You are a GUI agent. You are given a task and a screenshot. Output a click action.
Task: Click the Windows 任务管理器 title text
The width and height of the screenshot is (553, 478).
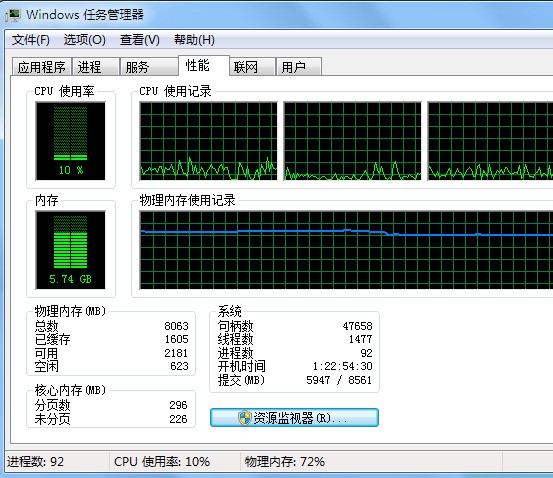click(x=85, y=15)
